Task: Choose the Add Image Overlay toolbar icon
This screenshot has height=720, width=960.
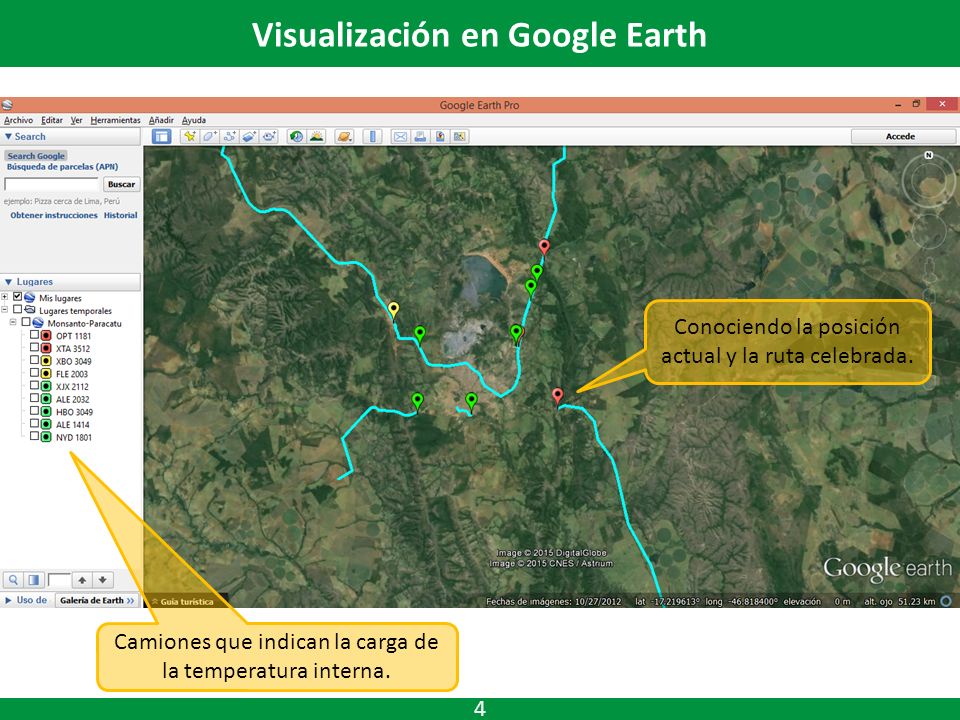Action: click(x=249, y=137)
